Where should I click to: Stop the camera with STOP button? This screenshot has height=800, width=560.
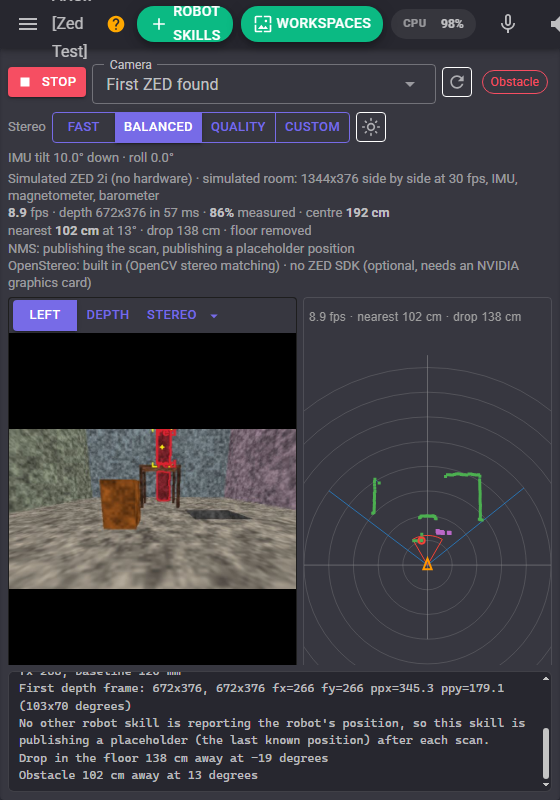click(x=47, y=82)
